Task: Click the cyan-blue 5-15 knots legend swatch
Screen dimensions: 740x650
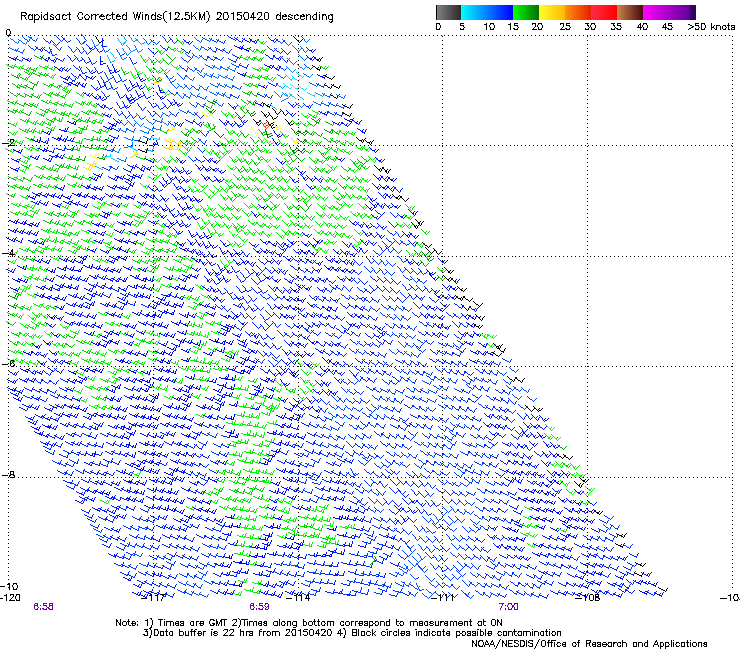Action: coord(487,12)
